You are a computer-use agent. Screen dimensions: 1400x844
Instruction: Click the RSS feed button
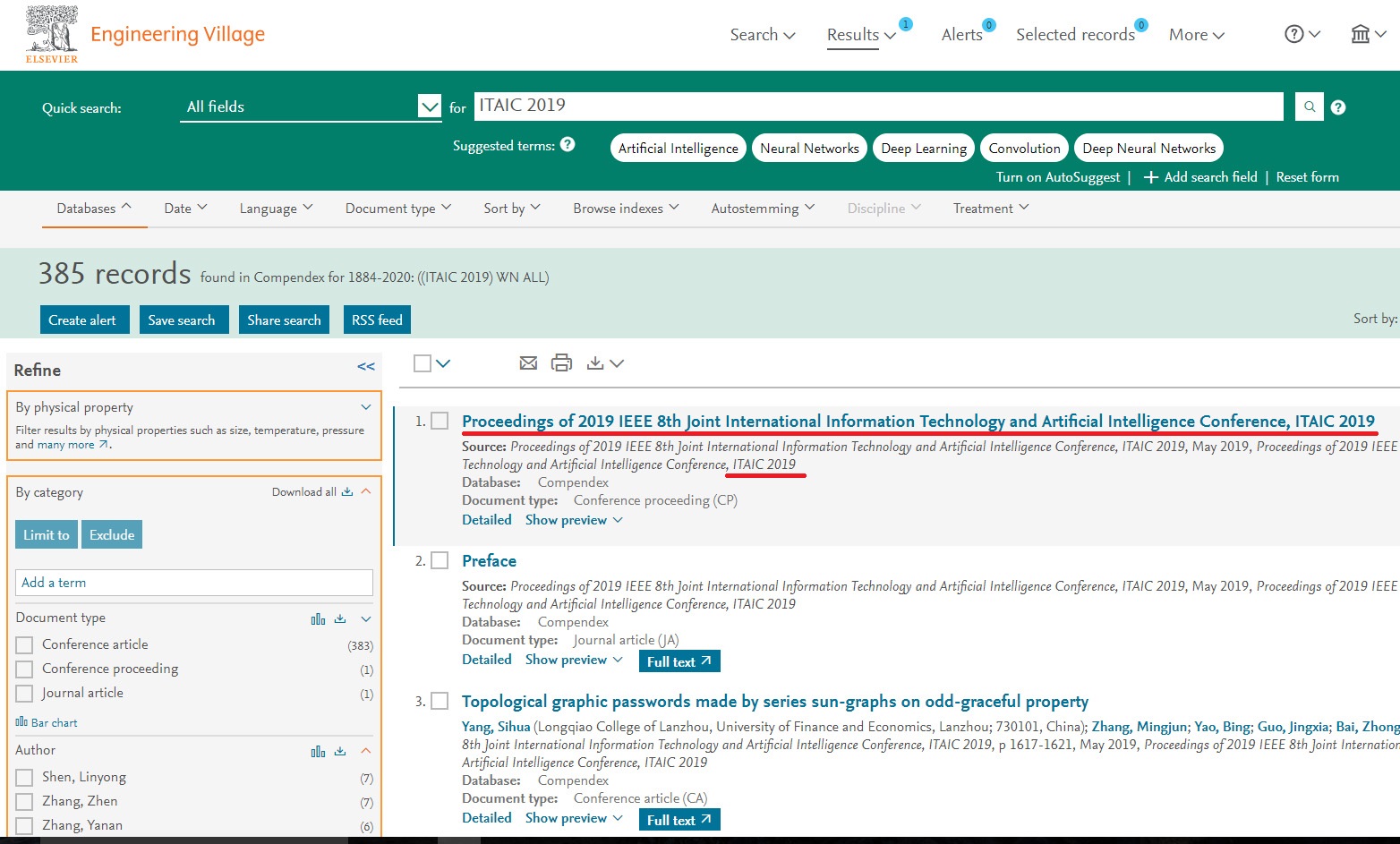[x=377, y=320]
